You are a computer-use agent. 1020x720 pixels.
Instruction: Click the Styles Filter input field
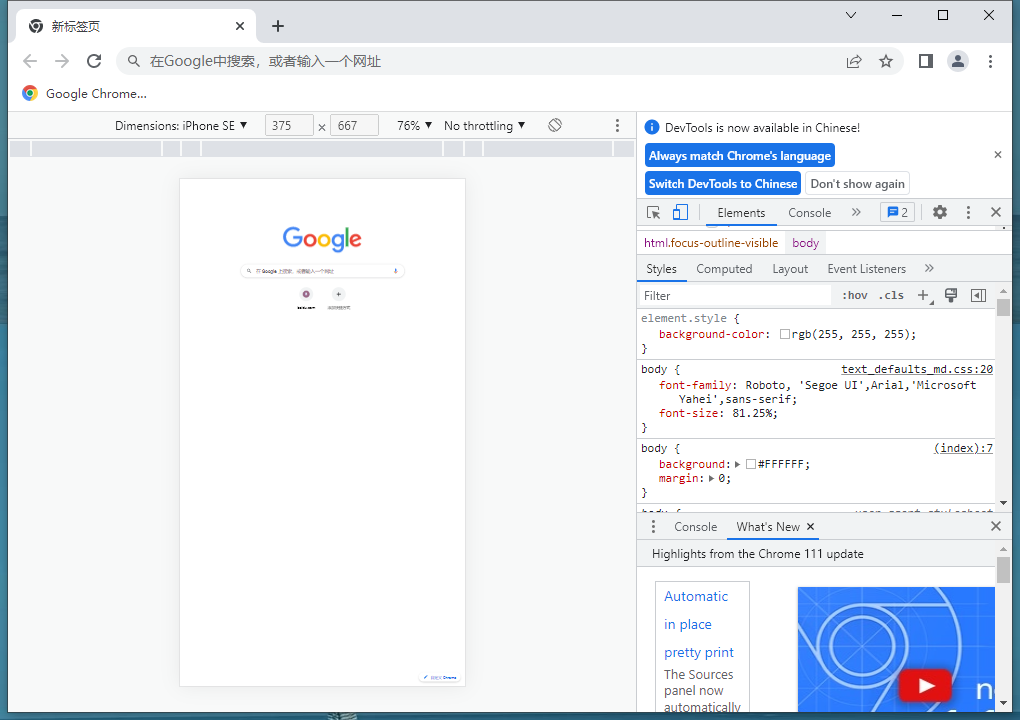tap(736, 296)
